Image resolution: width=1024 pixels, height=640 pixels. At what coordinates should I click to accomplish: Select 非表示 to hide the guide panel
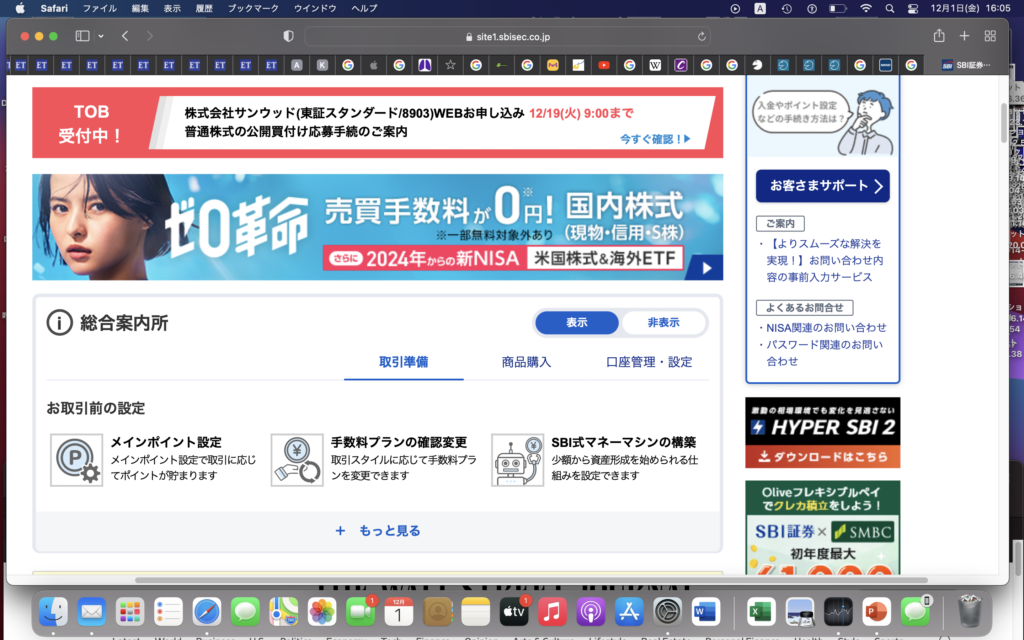[664, 322]
